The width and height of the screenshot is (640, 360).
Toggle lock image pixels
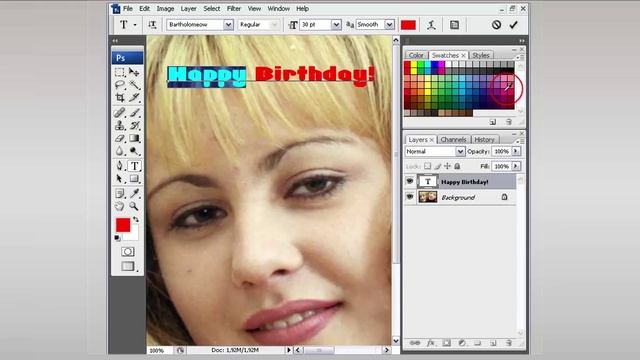pyautogui.click(x=438, y=166)
